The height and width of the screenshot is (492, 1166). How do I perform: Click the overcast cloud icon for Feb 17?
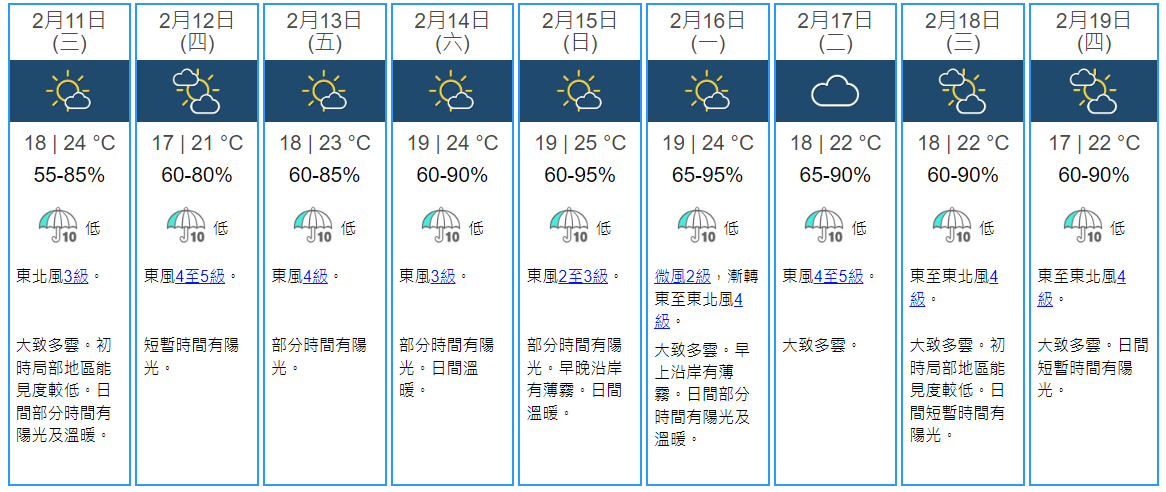pos(835,92)
